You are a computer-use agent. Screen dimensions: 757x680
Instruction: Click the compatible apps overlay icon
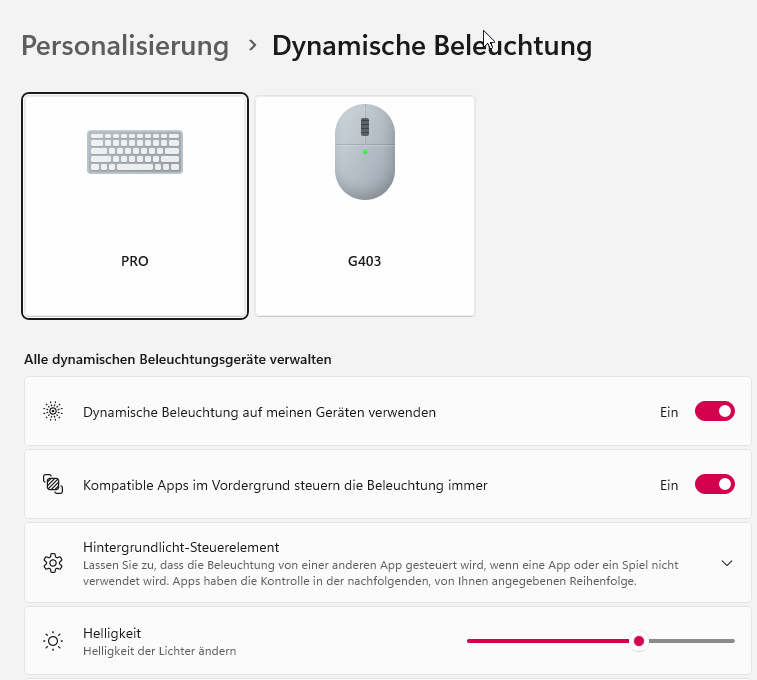click(x=53, y=484)
